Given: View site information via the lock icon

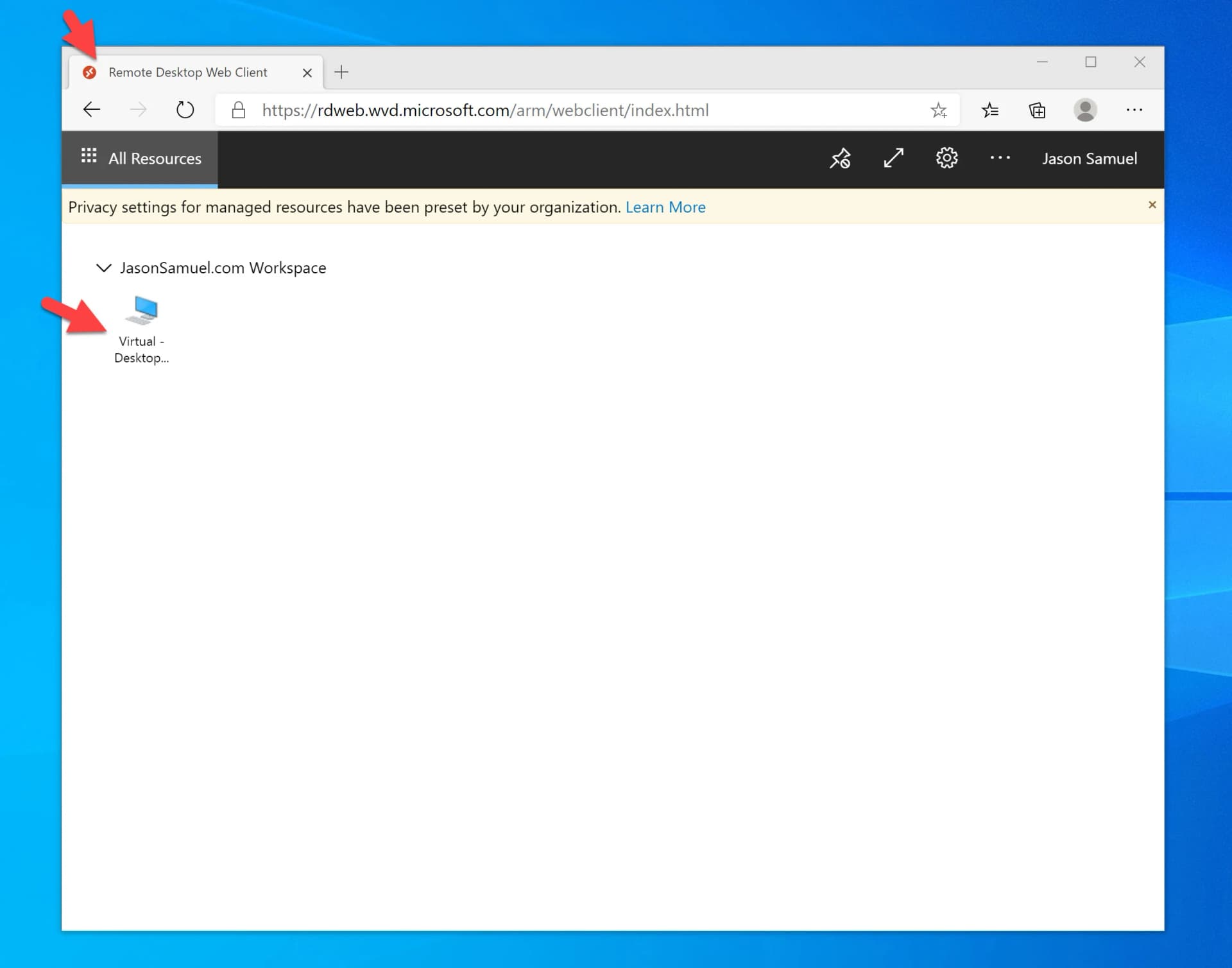Looking at the screenshot, I should coord(239,110).
